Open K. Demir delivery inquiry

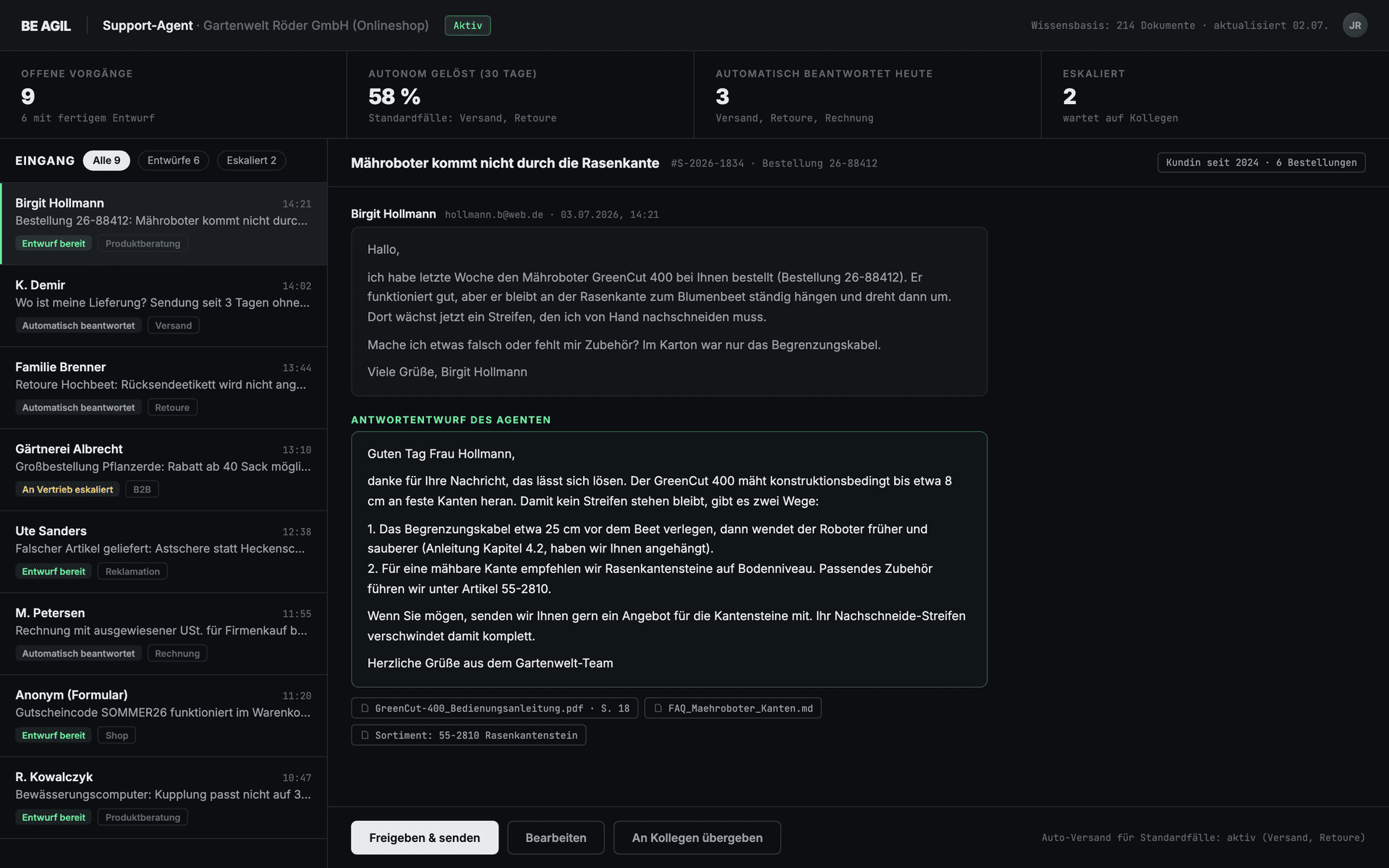coord(163,306)
